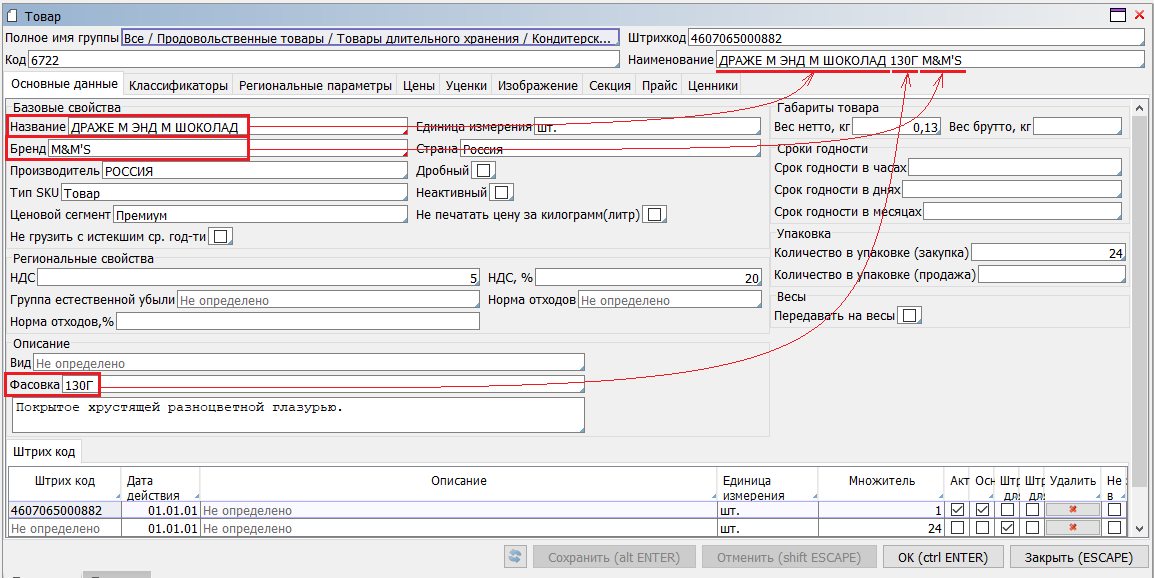Check Передавать на весы option

click(x=909, y=316)
